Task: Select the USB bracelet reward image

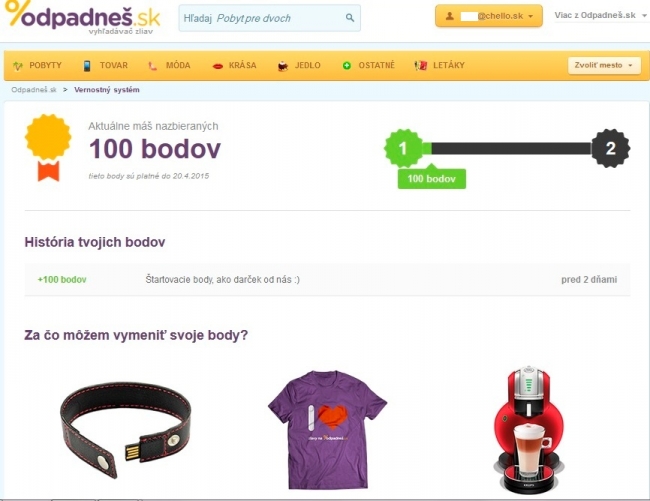Action: click(x=126, y=430)
